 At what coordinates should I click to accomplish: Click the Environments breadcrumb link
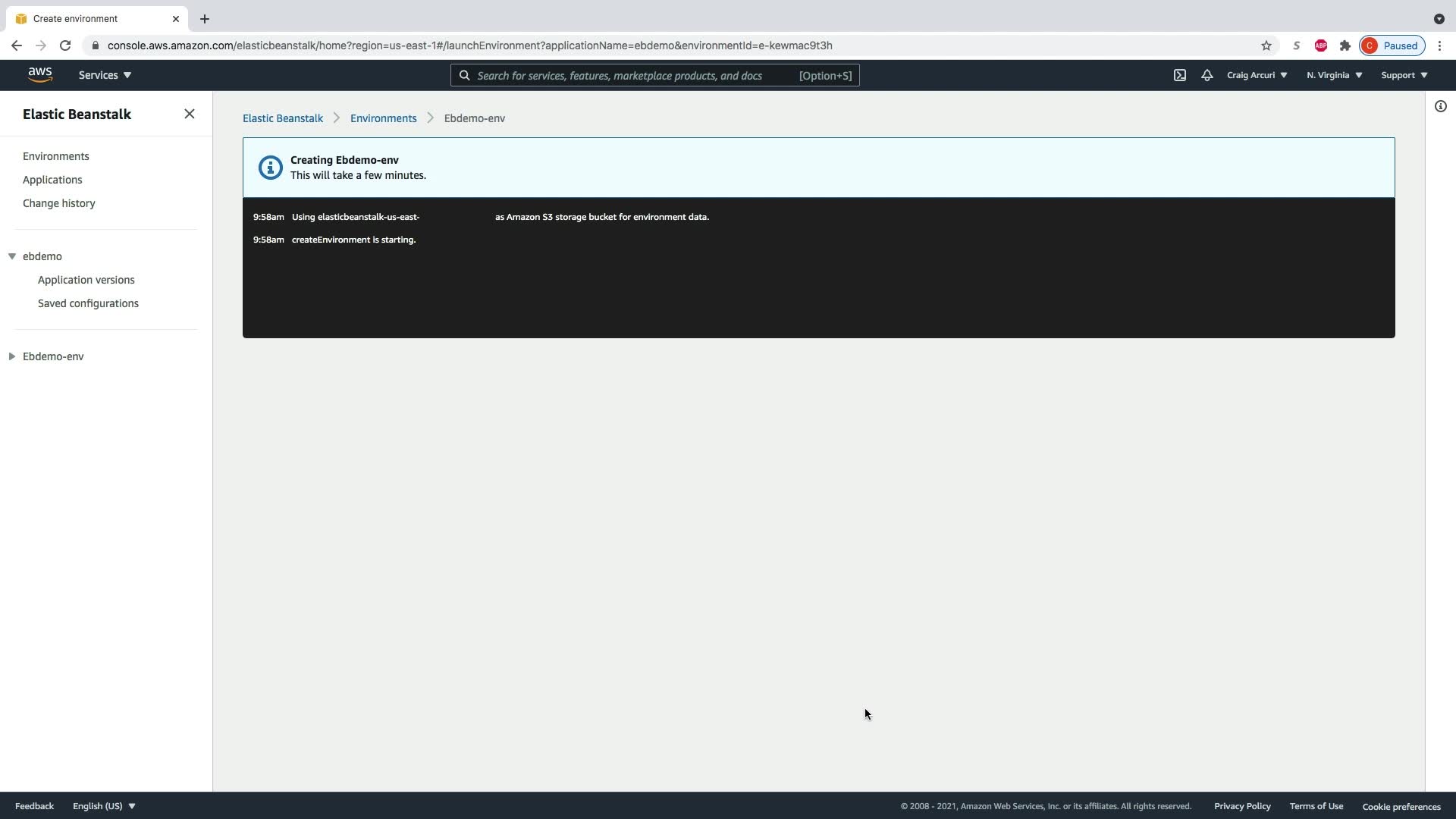pos(383,118)
